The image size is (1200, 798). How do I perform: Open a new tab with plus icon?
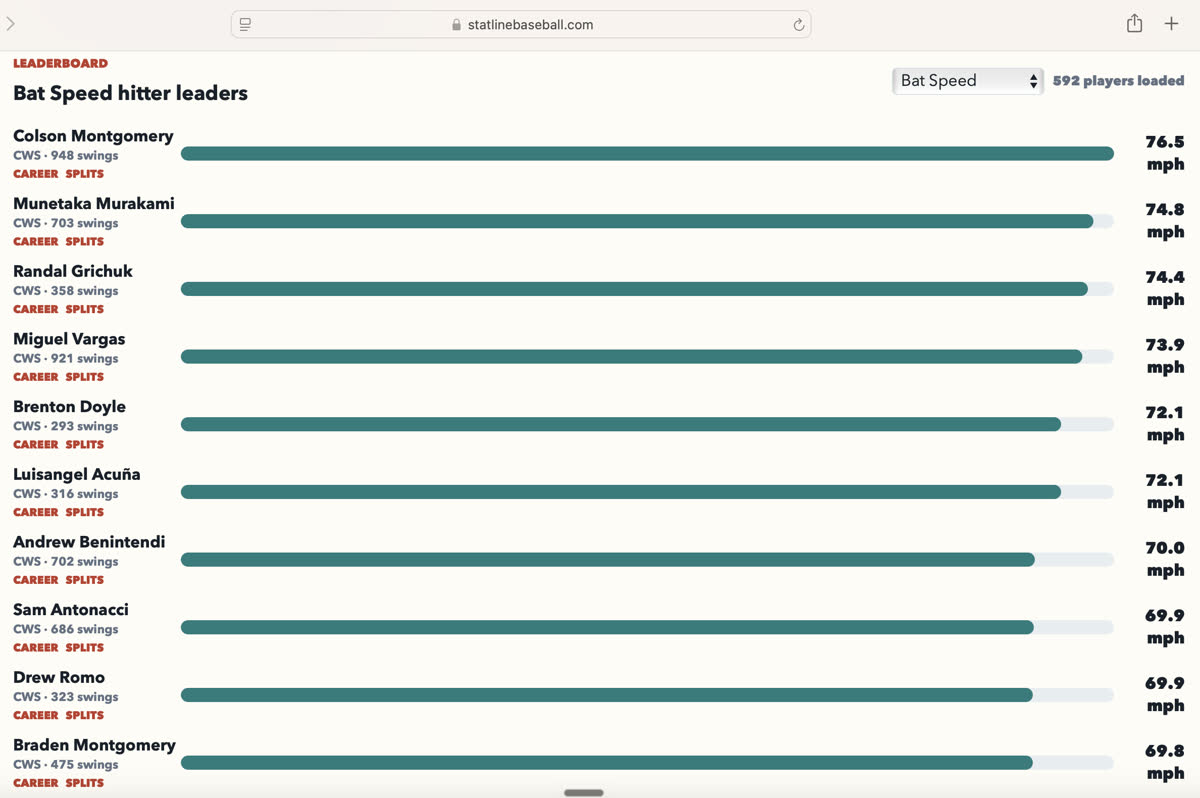pos(1171,24)
